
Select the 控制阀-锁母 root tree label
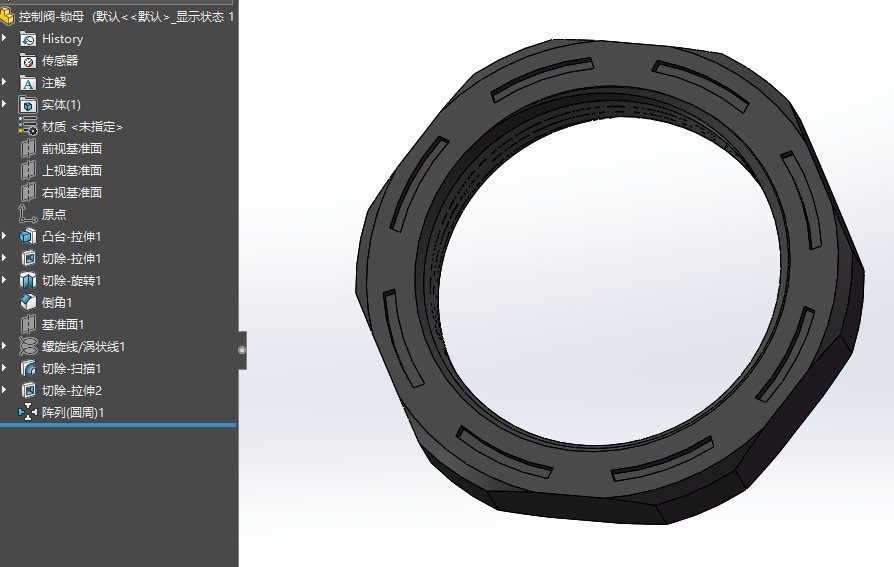tap(127, 17)
